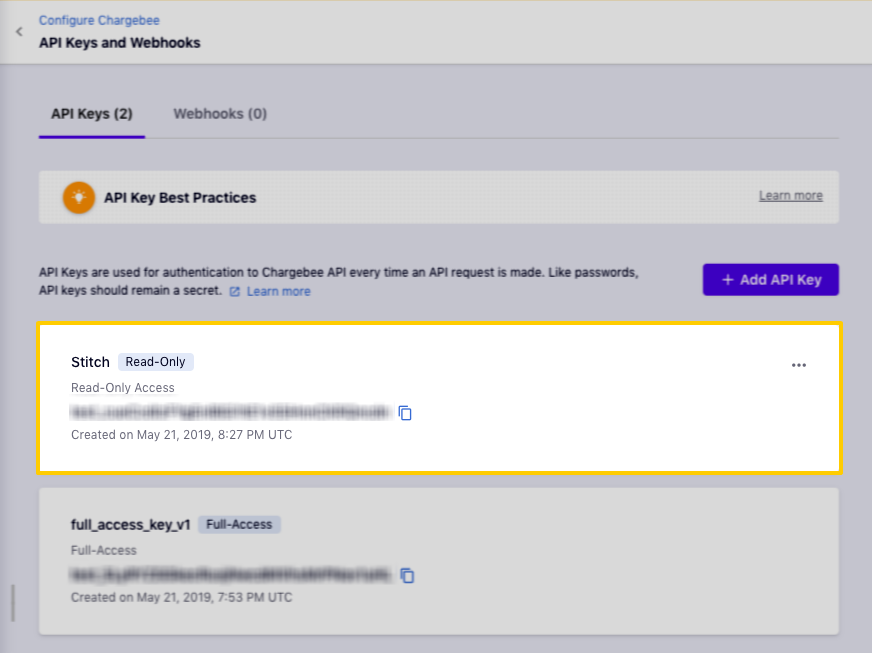The height and width of the screenshot is (653, 872).
Task: Copy the Stitch API key
Action: click(x=405, y=413)
